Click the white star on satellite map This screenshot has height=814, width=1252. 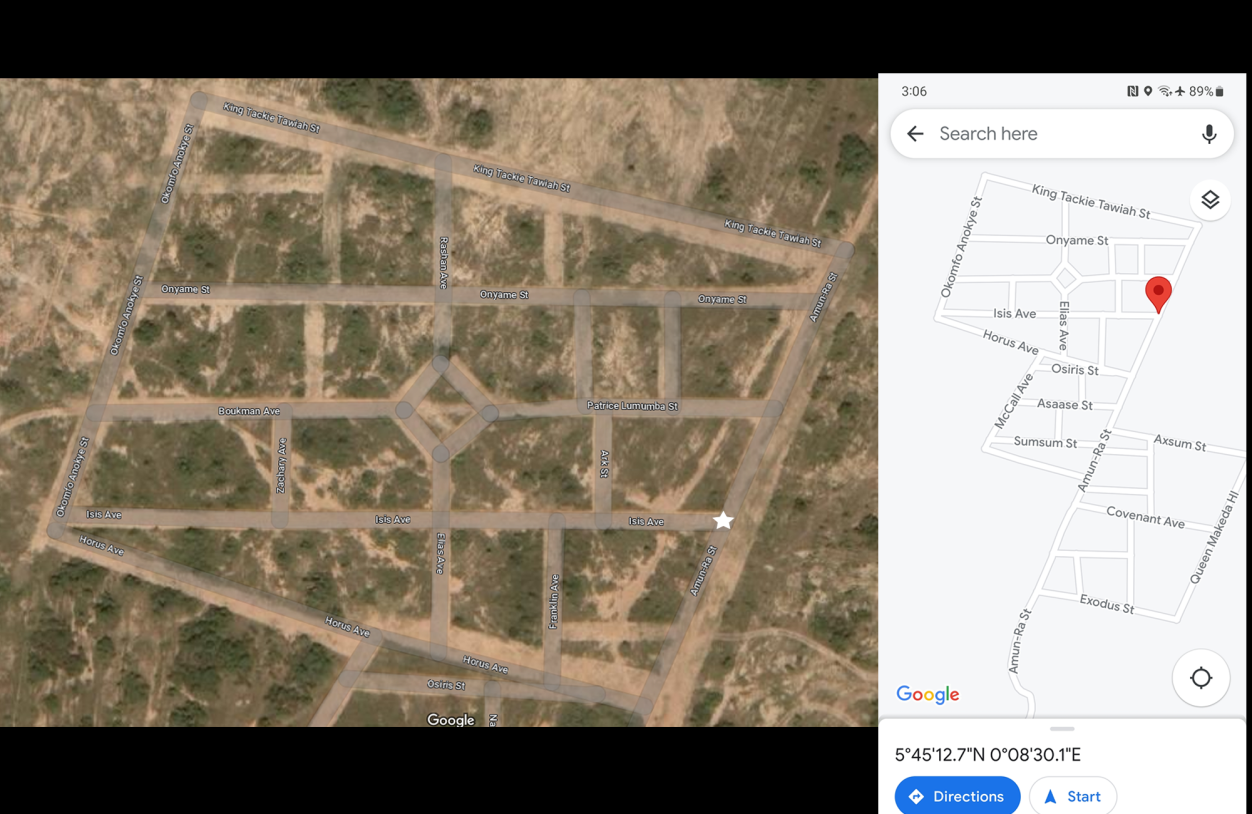pos(723,521)
